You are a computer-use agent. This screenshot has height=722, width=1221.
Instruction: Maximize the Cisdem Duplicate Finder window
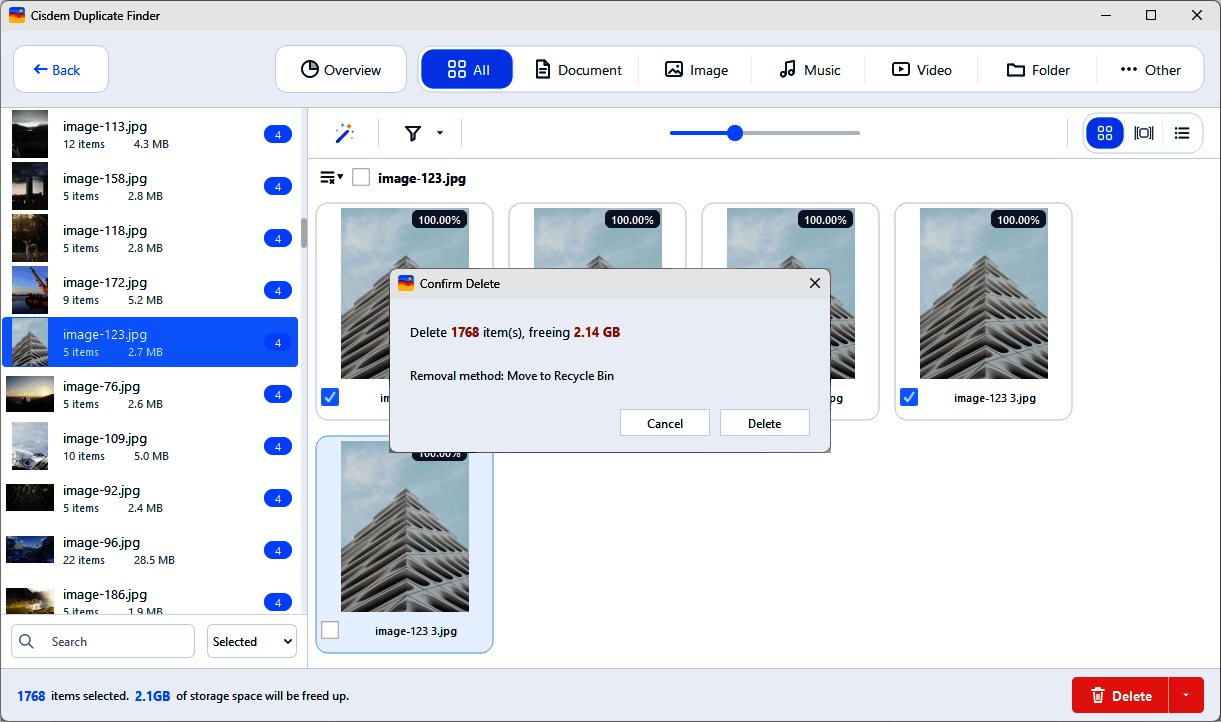pyautogui.click(x=1151, y=16)
